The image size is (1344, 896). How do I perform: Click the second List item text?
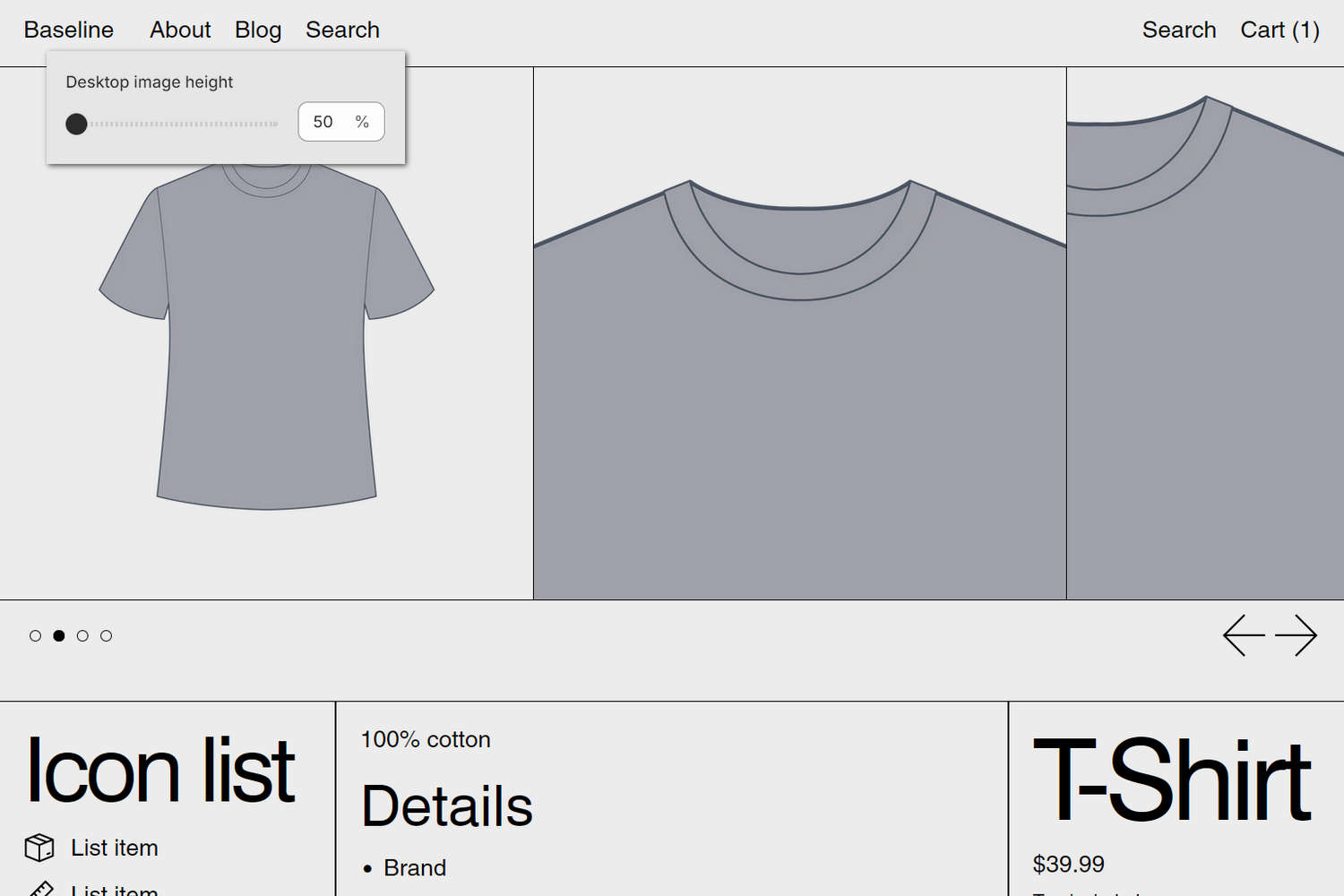tap(115, 889)
